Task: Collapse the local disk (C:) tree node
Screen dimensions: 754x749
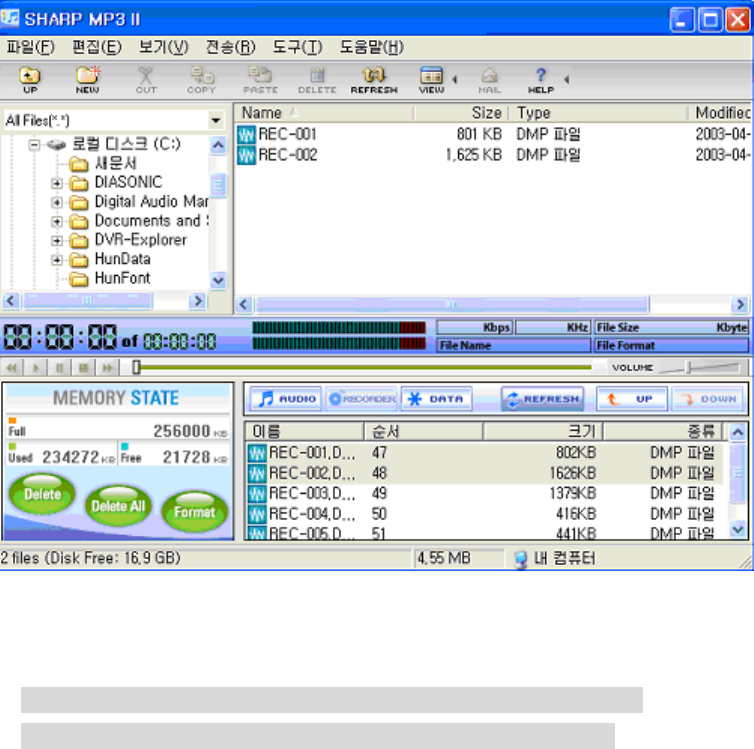Action: pos(34,144)
